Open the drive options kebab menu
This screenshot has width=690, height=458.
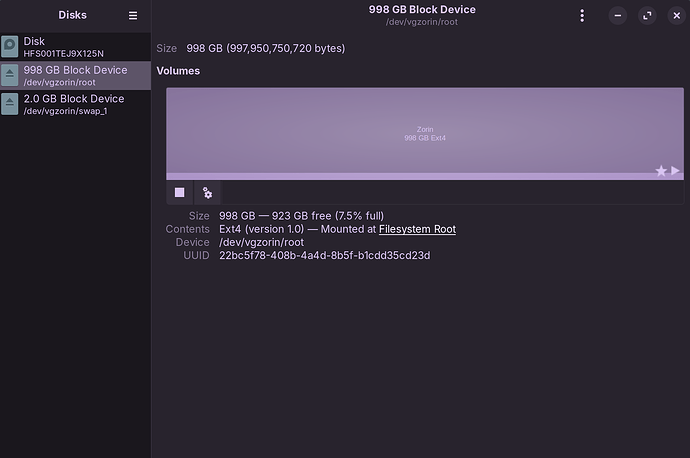coord(582,16)
